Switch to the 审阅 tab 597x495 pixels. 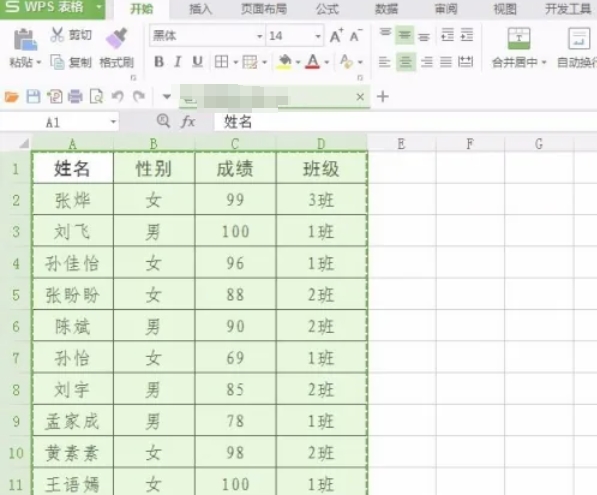[446, 9]
